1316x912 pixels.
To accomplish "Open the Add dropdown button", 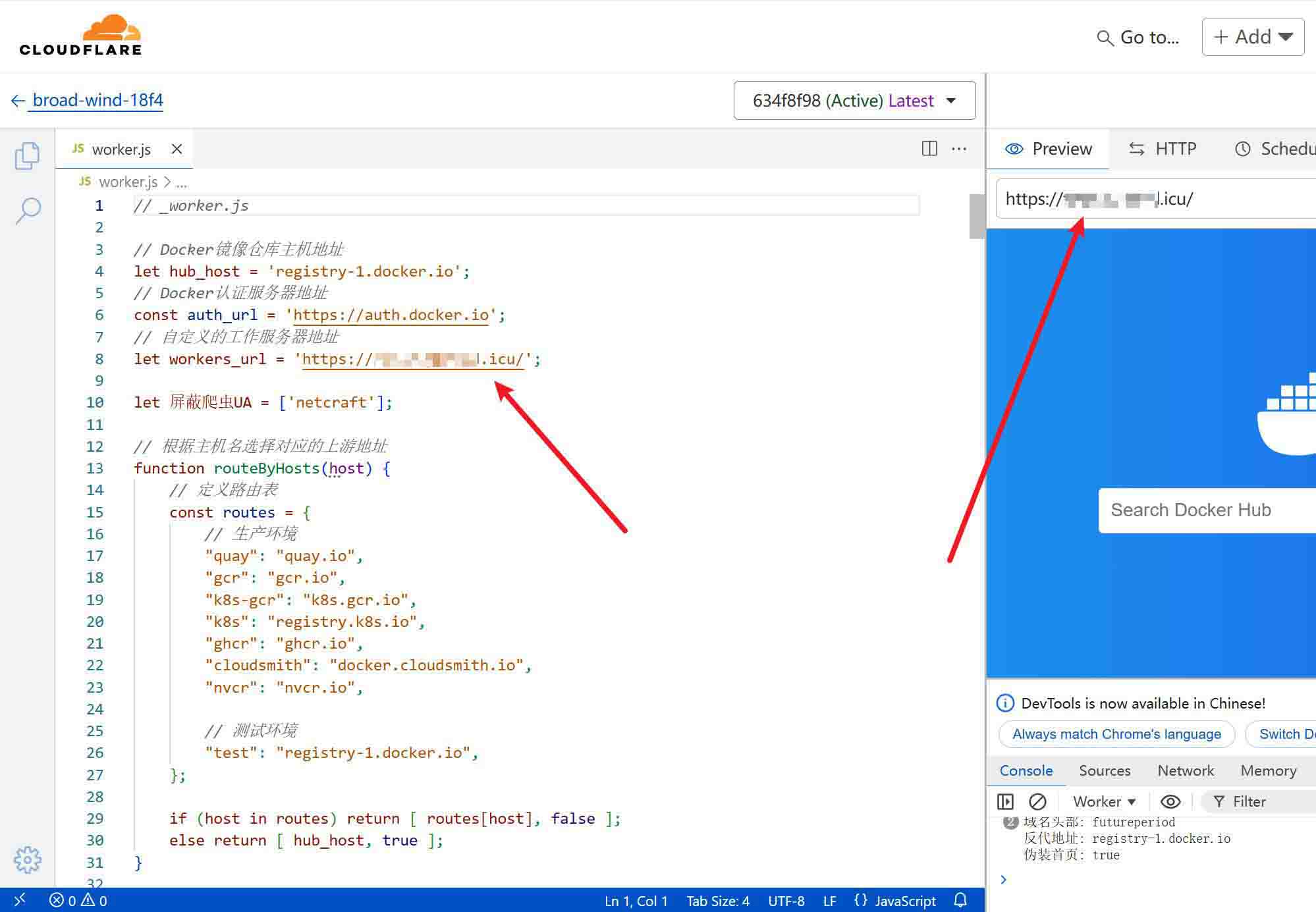I will click(x=1253, y=37).
